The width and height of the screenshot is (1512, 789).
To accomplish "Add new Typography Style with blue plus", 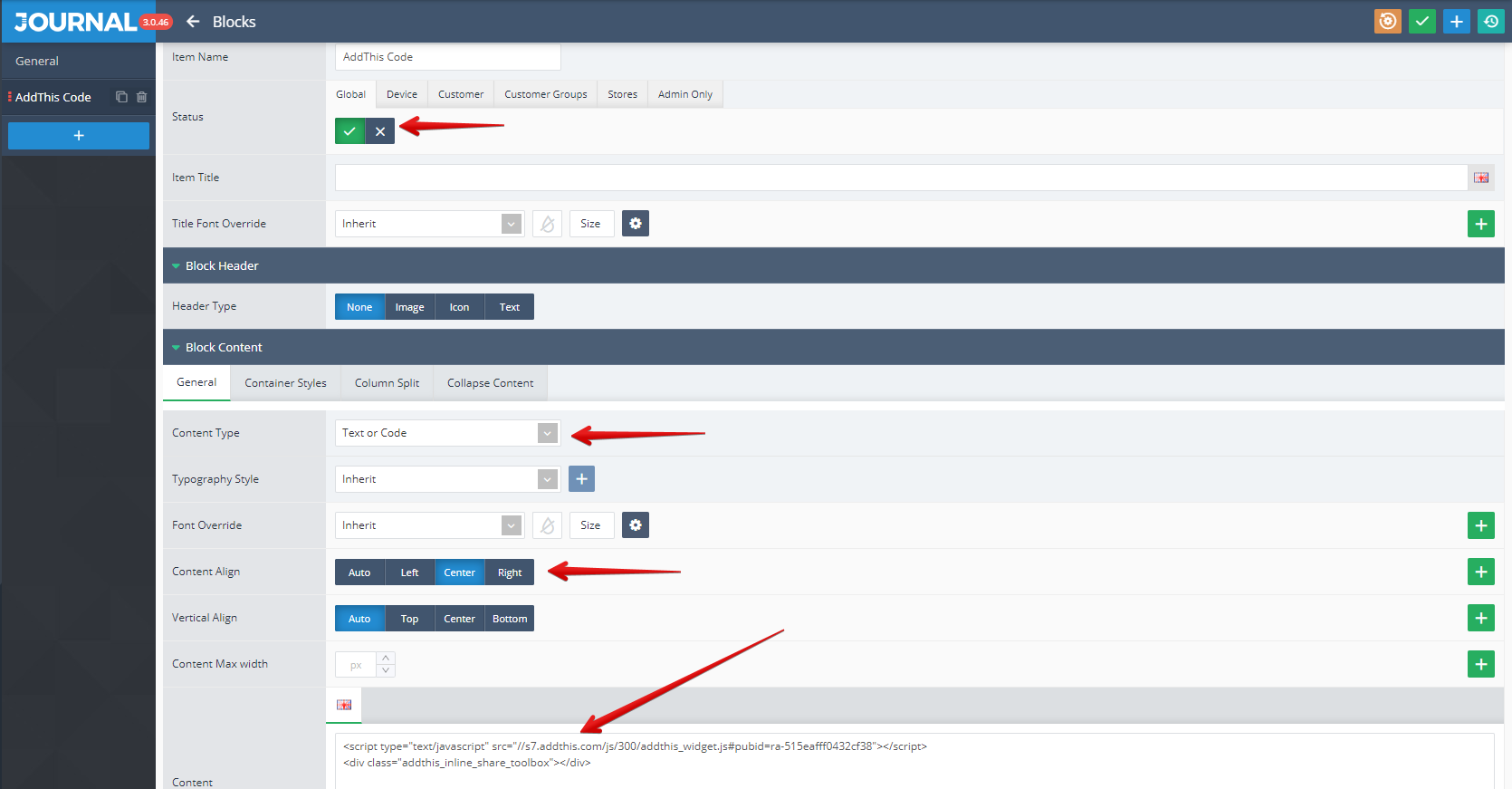I will 581,479.
